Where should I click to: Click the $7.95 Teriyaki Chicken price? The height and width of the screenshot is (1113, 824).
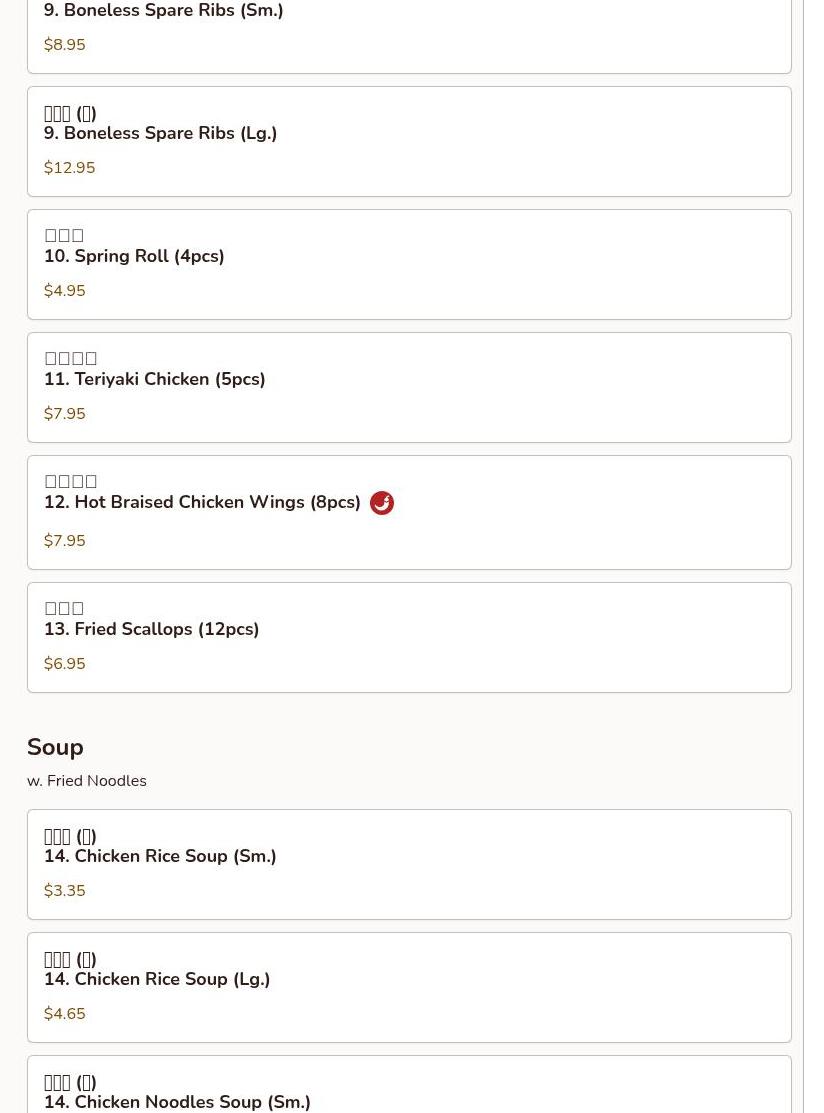[65, 413]
